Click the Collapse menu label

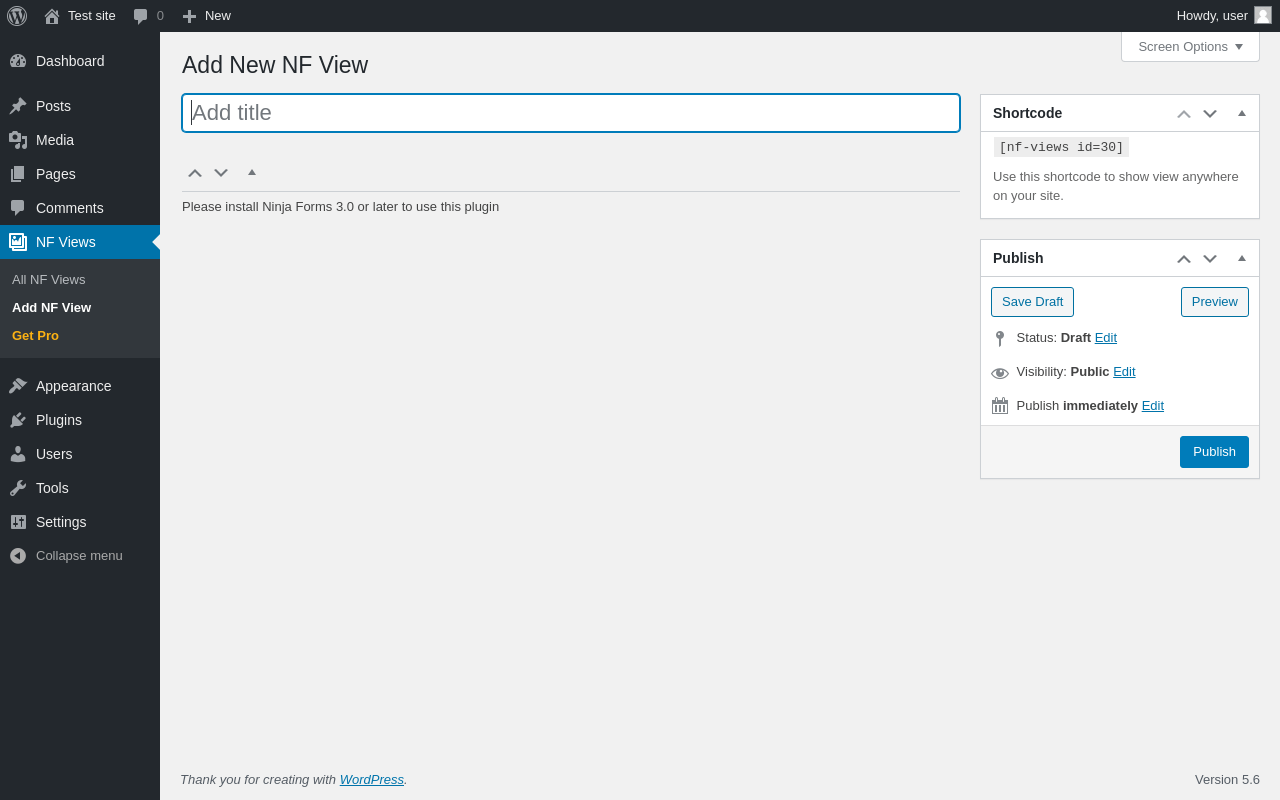click(x=79, y=556)
